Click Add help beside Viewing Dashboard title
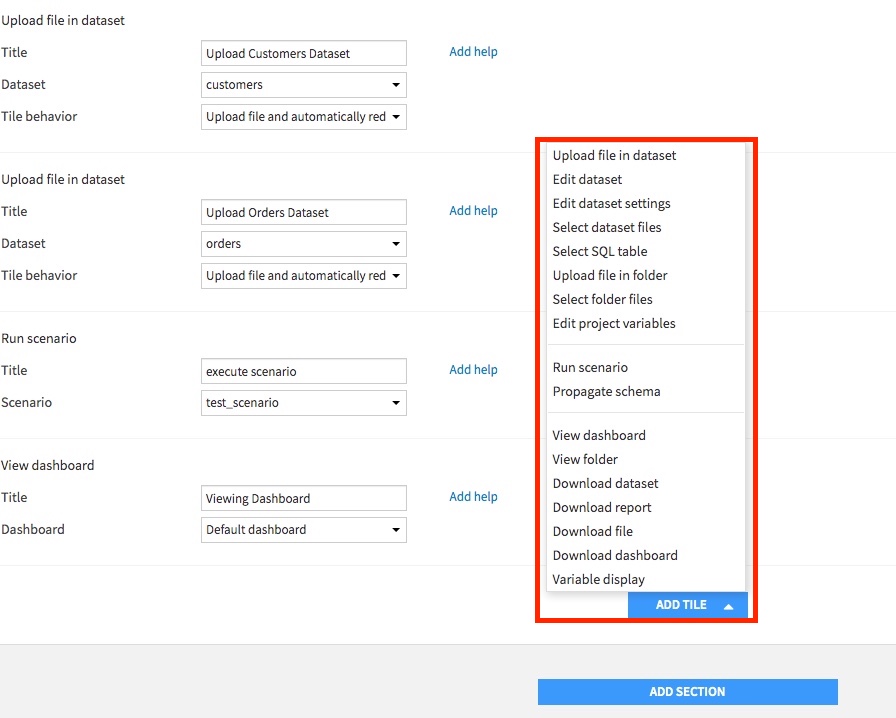 (x=473, y=497)
